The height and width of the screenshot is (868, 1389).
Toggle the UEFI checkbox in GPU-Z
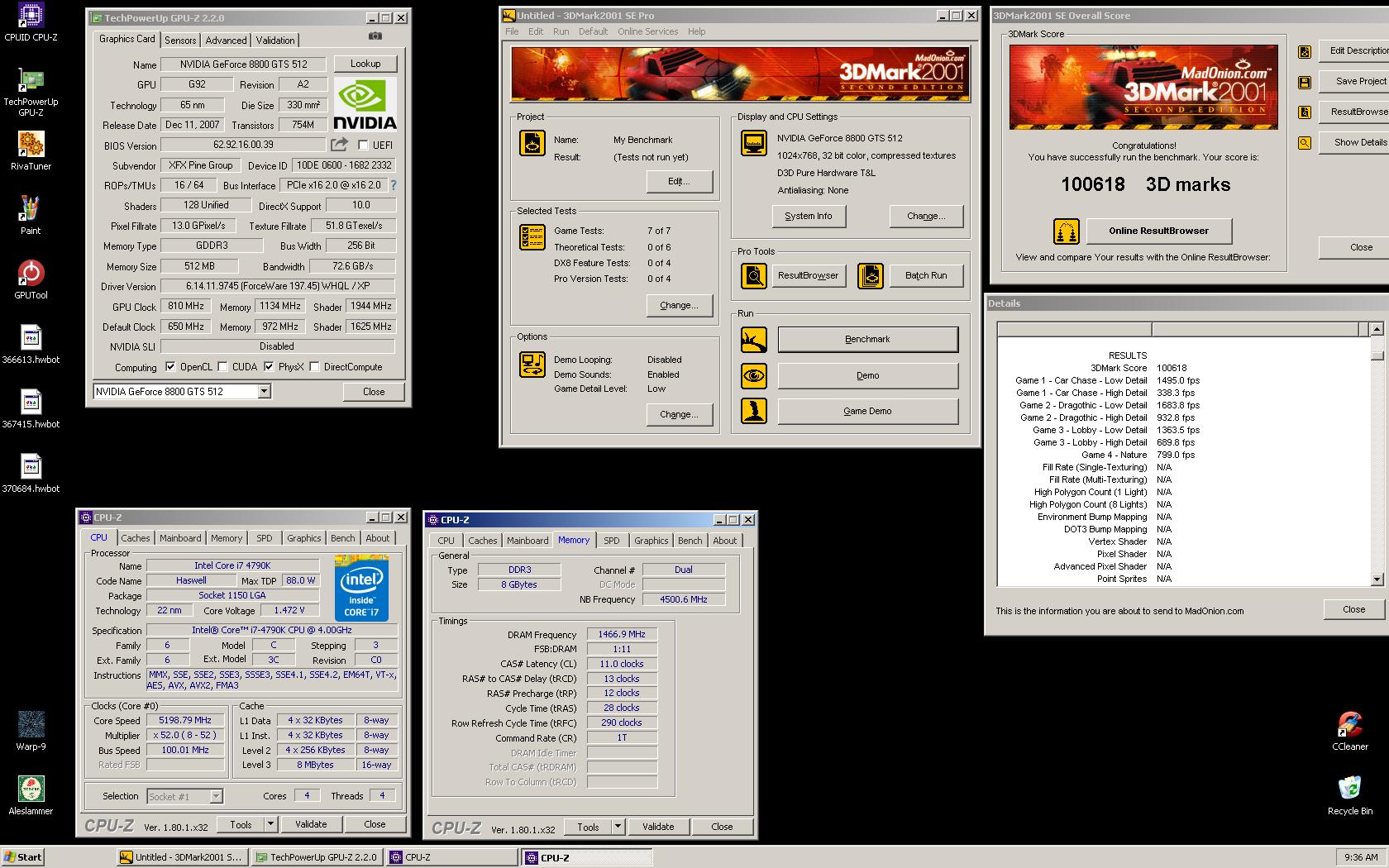click(362, 145)
